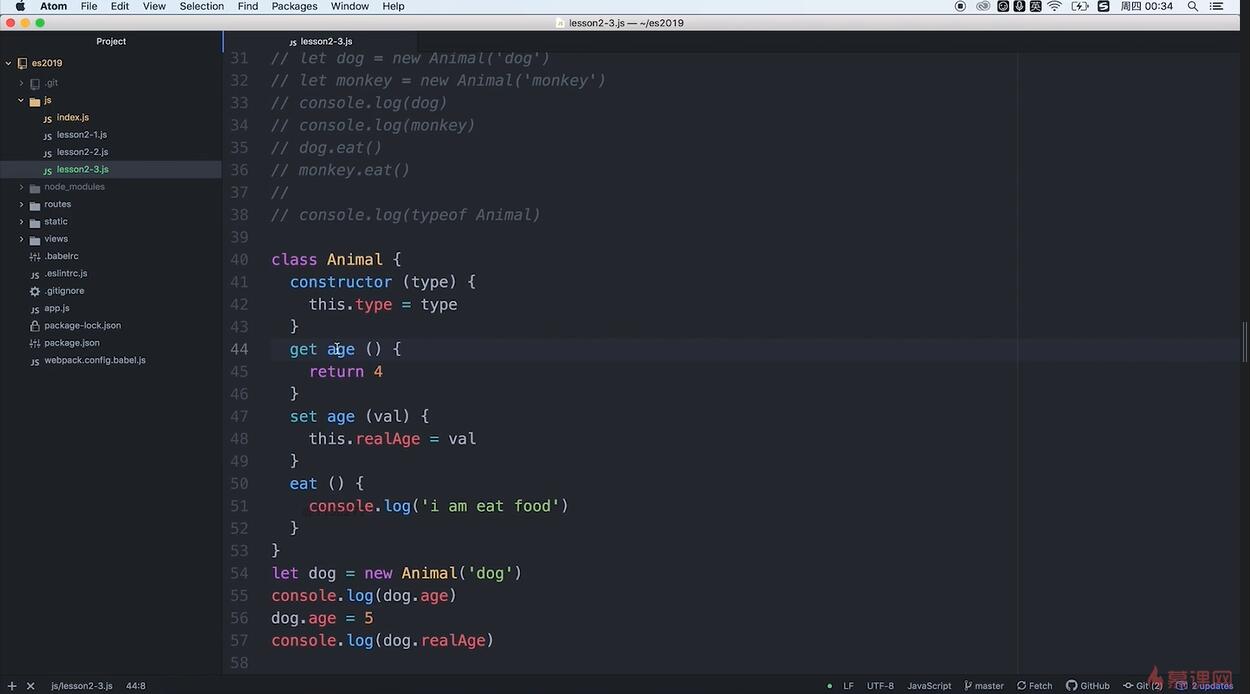Expand the routes folder
The width and height of the screenshot is (1251, 694).
tap(21, 204)
